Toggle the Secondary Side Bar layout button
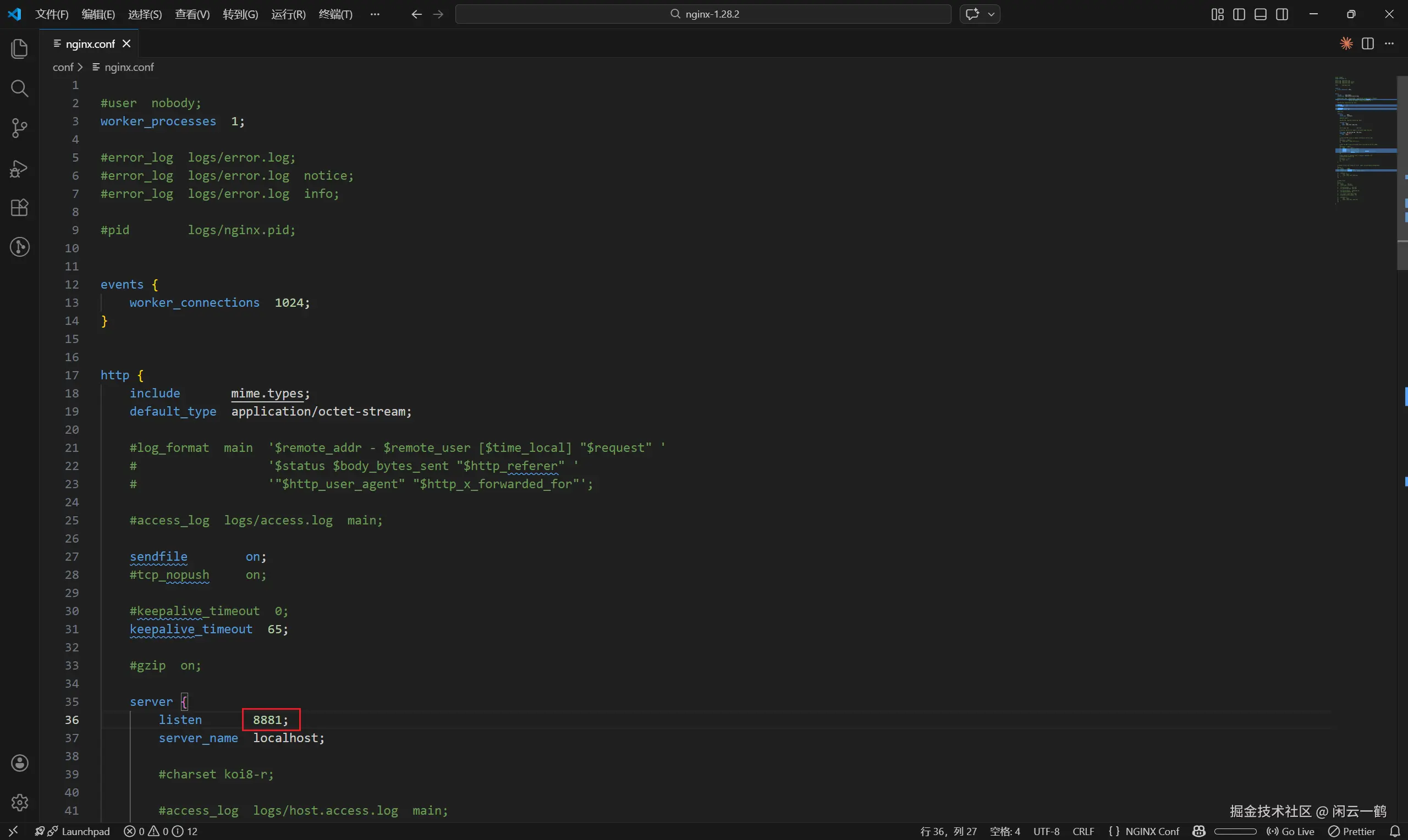 1282,14
